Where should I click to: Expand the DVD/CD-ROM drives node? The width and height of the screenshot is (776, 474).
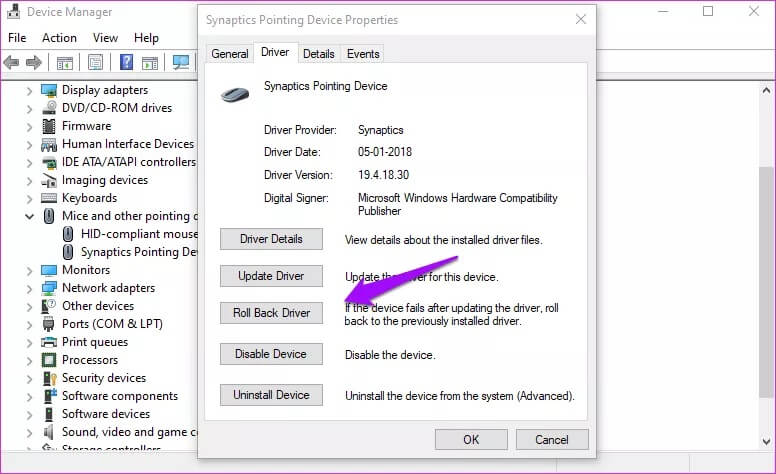[x=29, y=109]
